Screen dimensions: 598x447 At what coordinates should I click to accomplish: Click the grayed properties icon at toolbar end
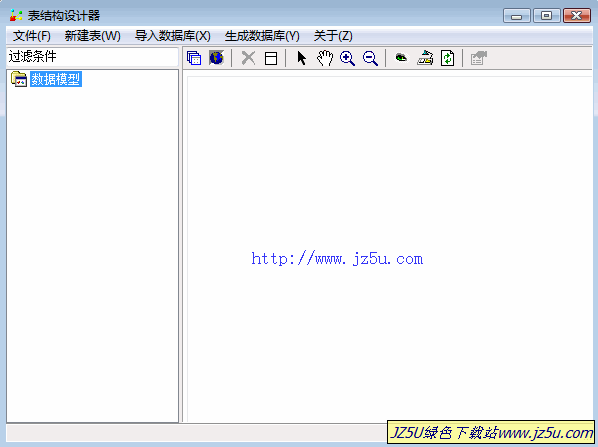[x=479, y=58]
